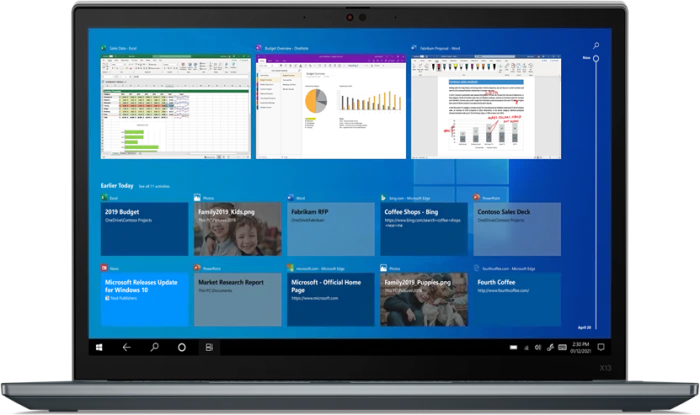Screen dimensions: 700x415
Task: Click Photos icon above Family2019_Kids card
Action: [x=197, y=197]
